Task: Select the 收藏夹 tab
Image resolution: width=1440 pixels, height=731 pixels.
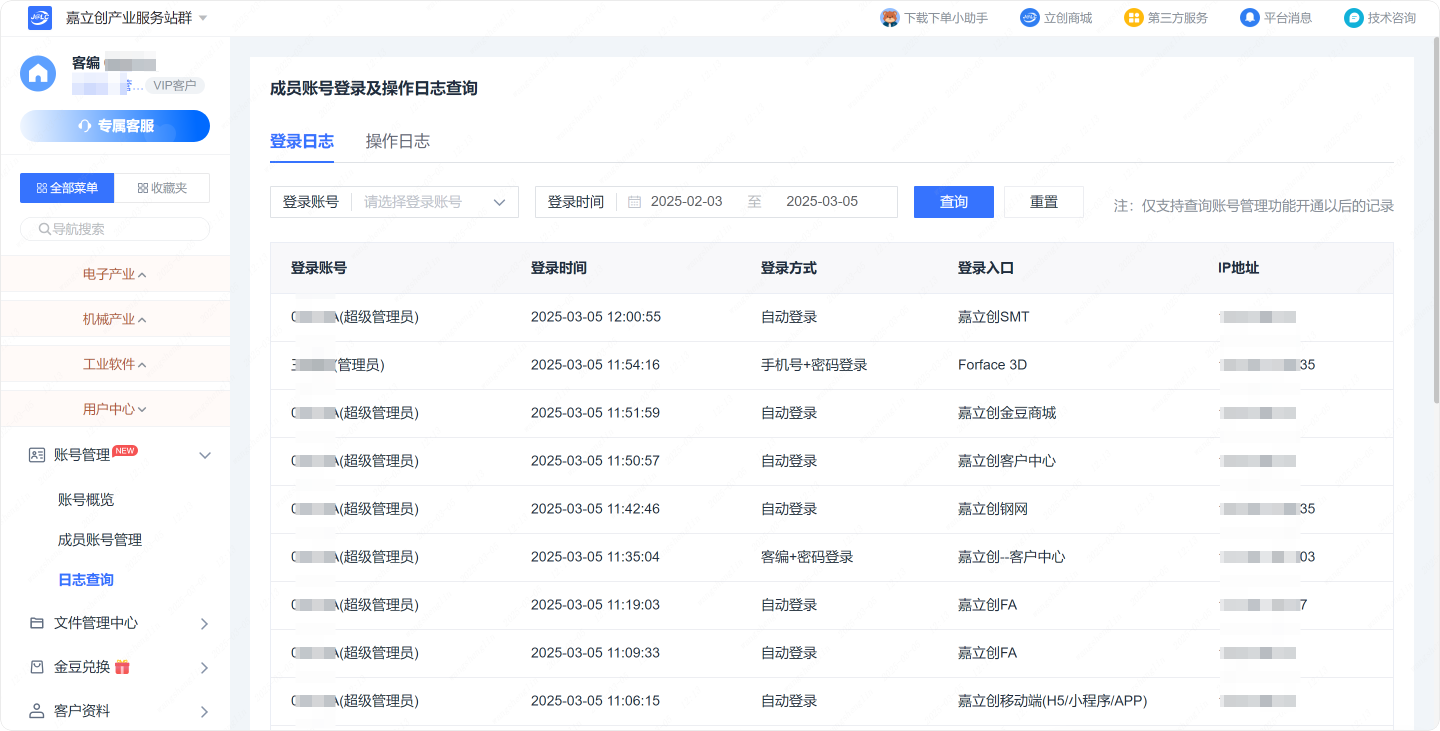Action: click(x=162, y=188)
